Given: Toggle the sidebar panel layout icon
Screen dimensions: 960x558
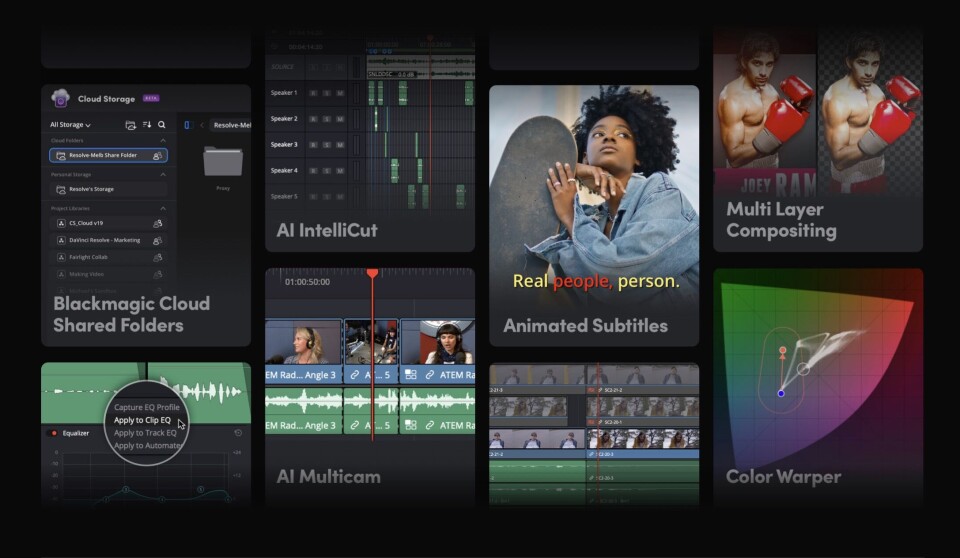Looking at the screenshot, I should pyautogui.click(x=187, y=125).
